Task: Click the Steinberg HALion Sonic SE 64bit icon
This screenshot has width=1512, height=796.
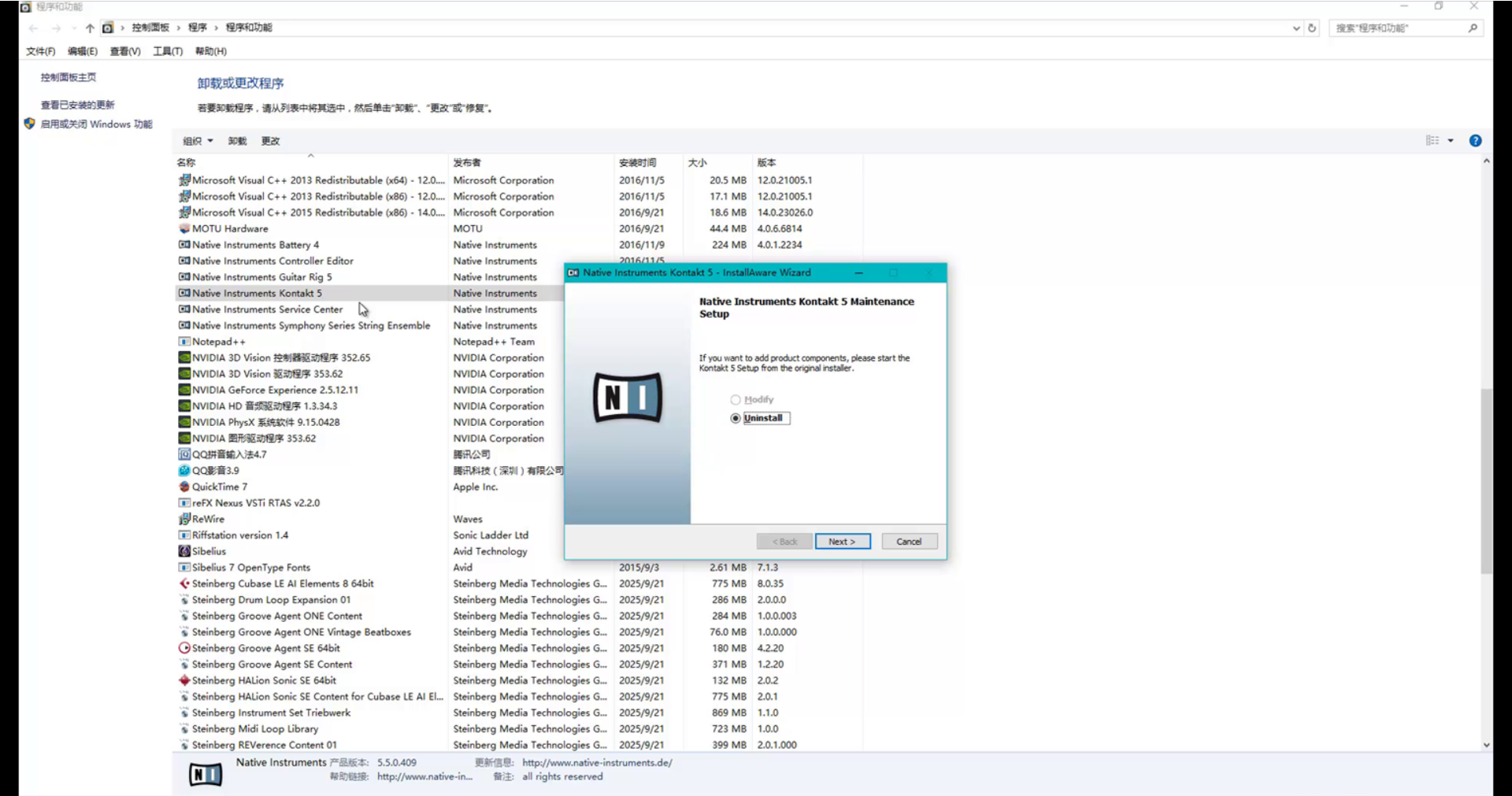Action: click(184, 680)
